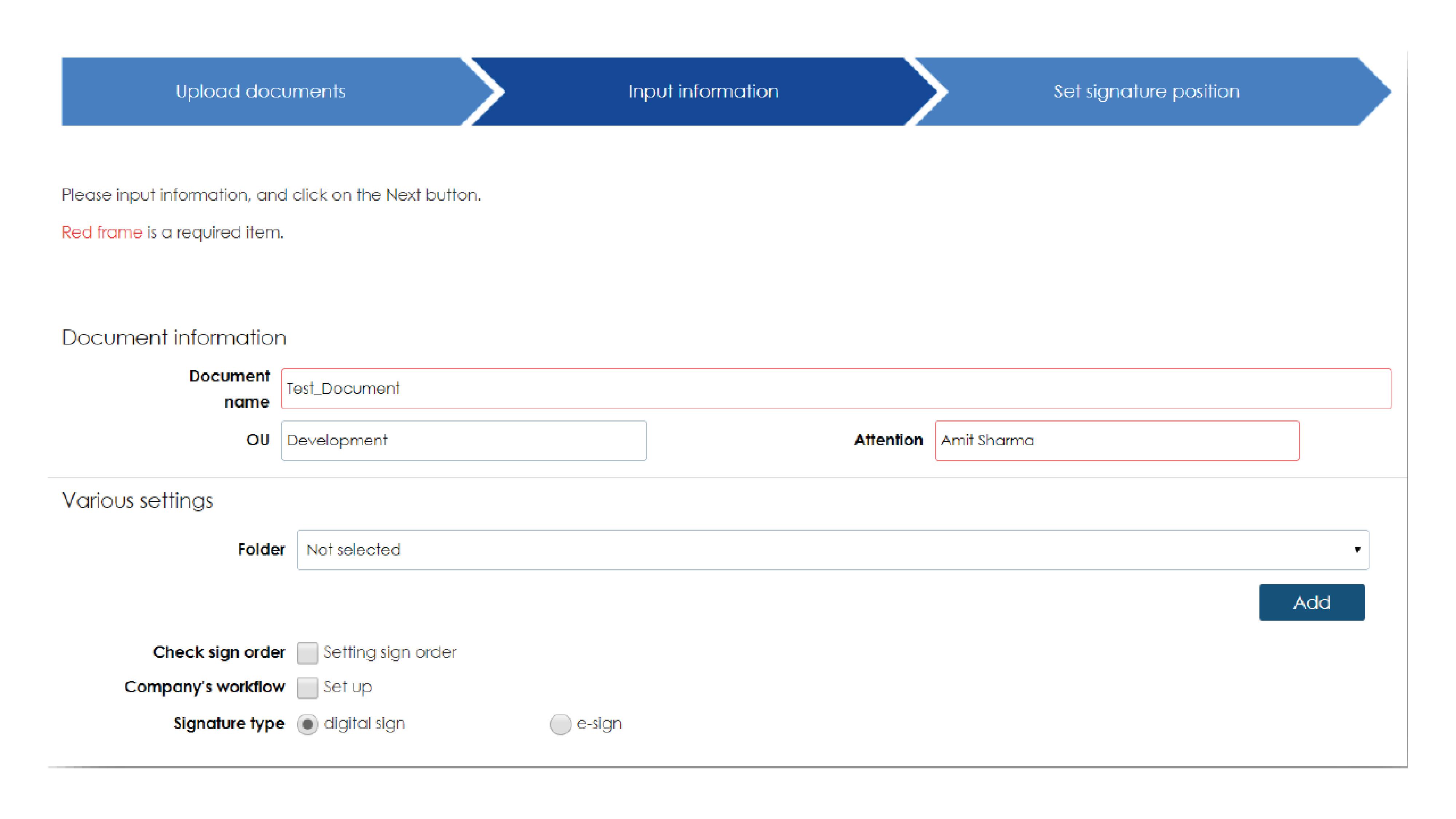The image size is (1456, 819).
Task: Click the digital sign label text
Action: 365,724
